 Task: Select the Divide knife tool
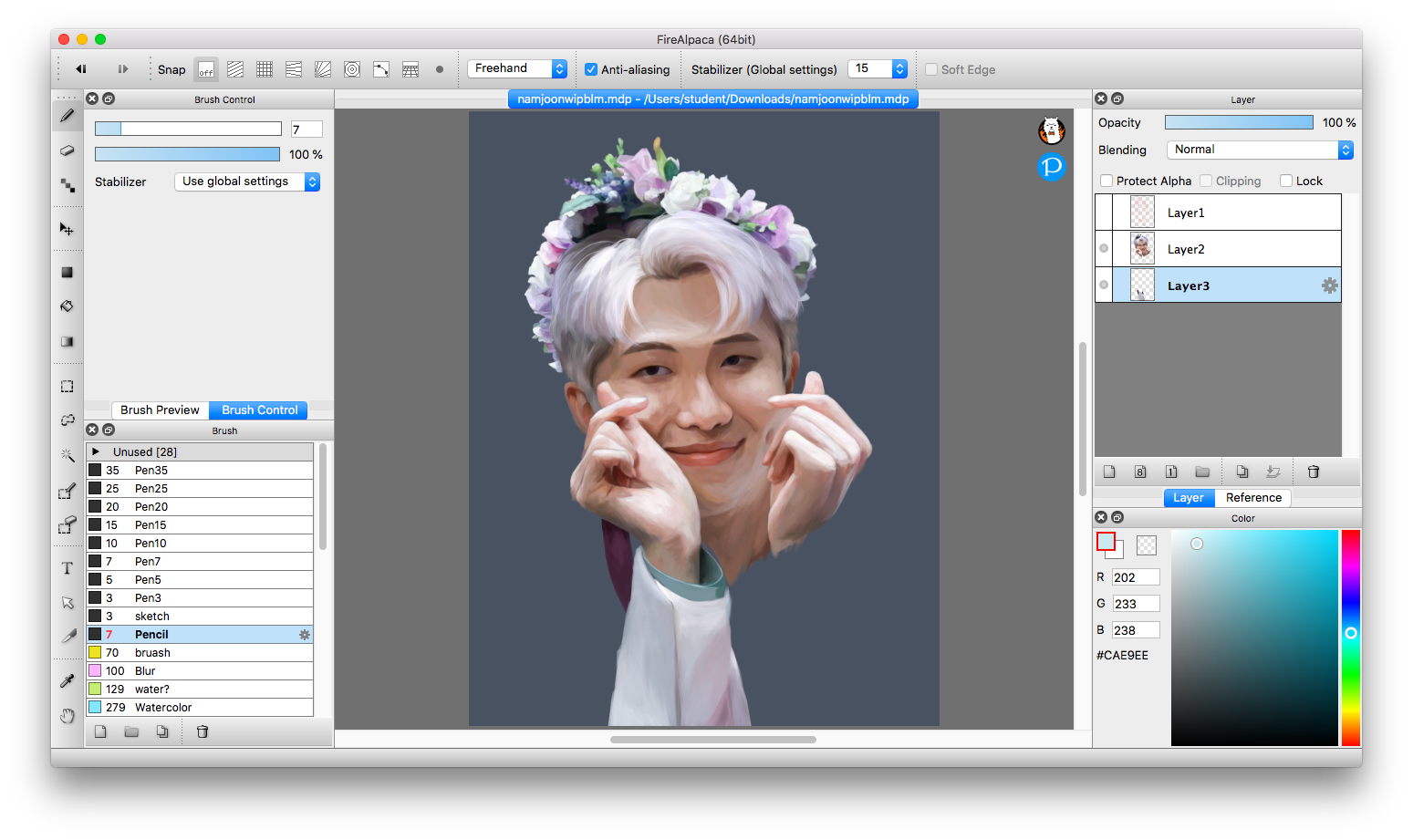(x=68, y=637)
